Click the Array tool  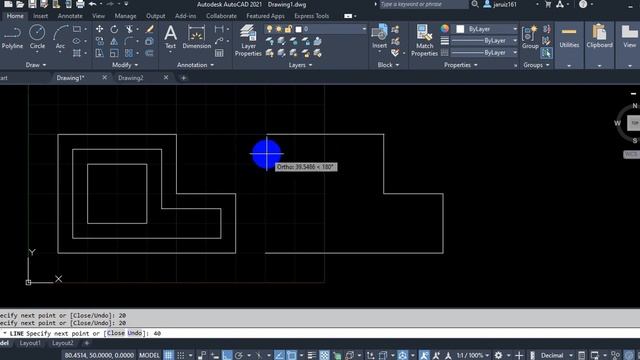click(129, 53)
